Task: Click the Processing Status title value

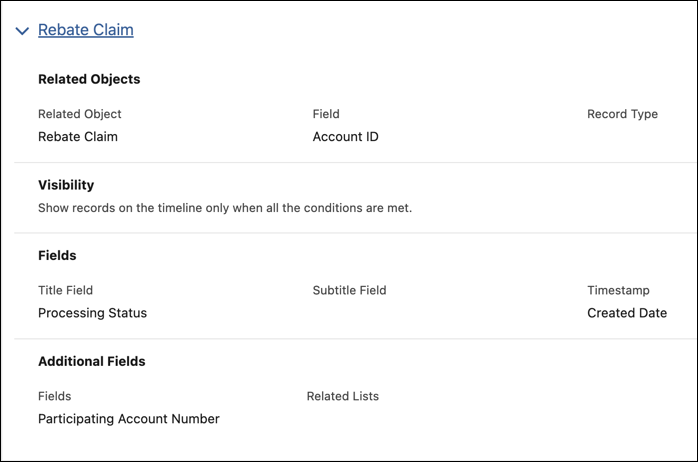Action: [92, 313]
